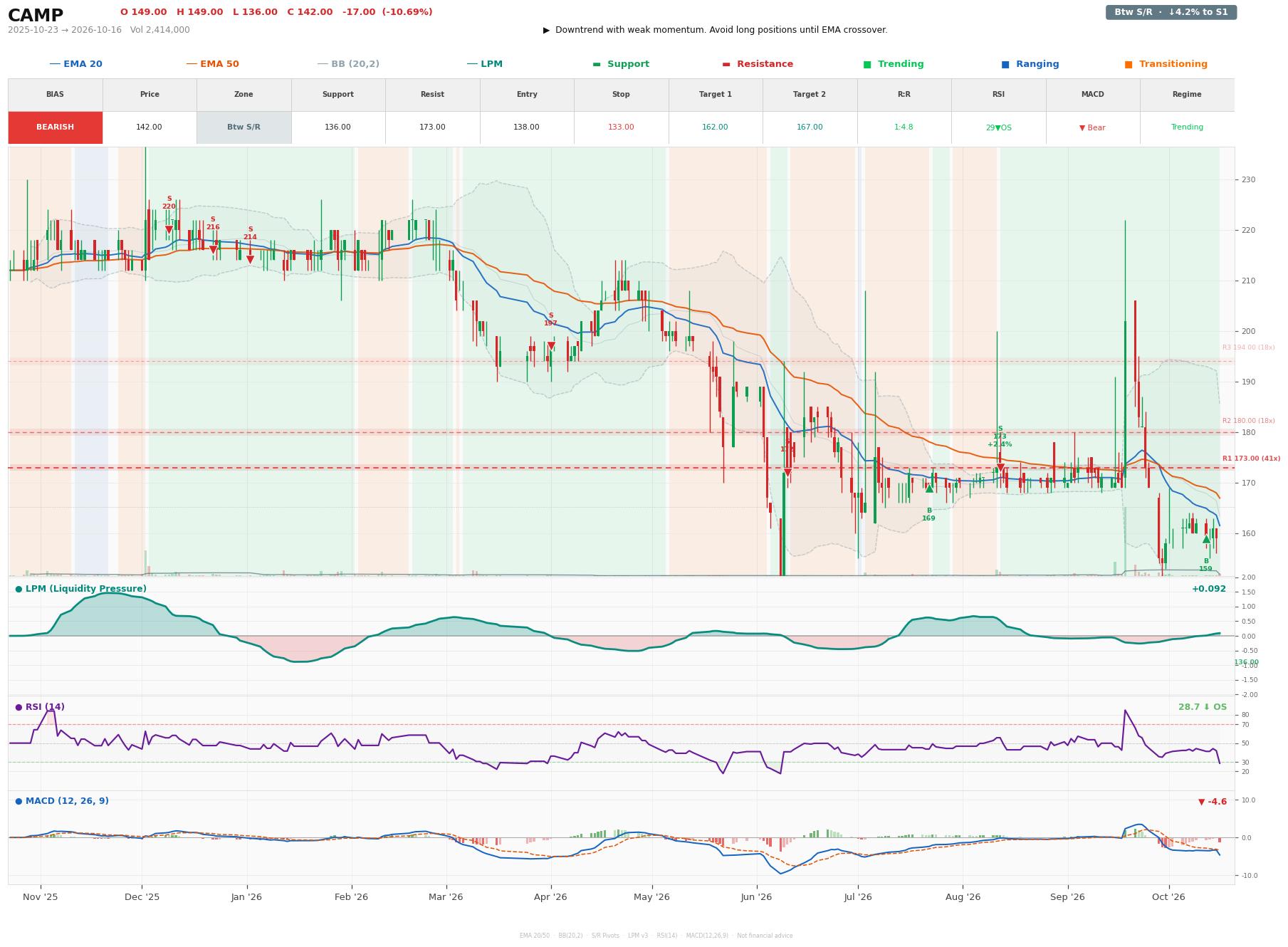This screenshot has height=947, width=1288.
Task: Click the downtrend advisory message text
Action: pos(716,30)
